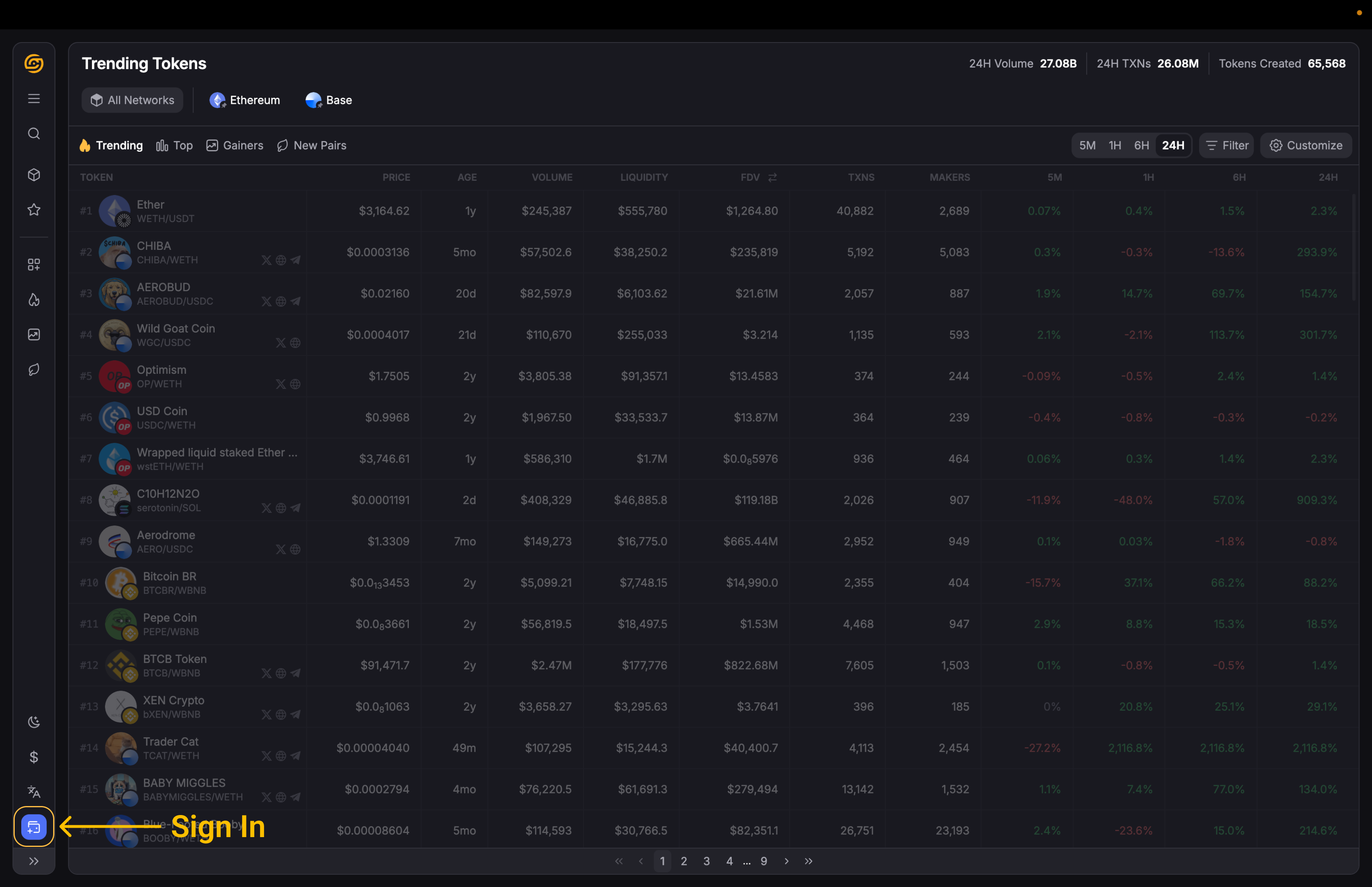Click the search icon in the sidebar
This screenshot has height=887, width=1372.
click(x=34, y=134)
